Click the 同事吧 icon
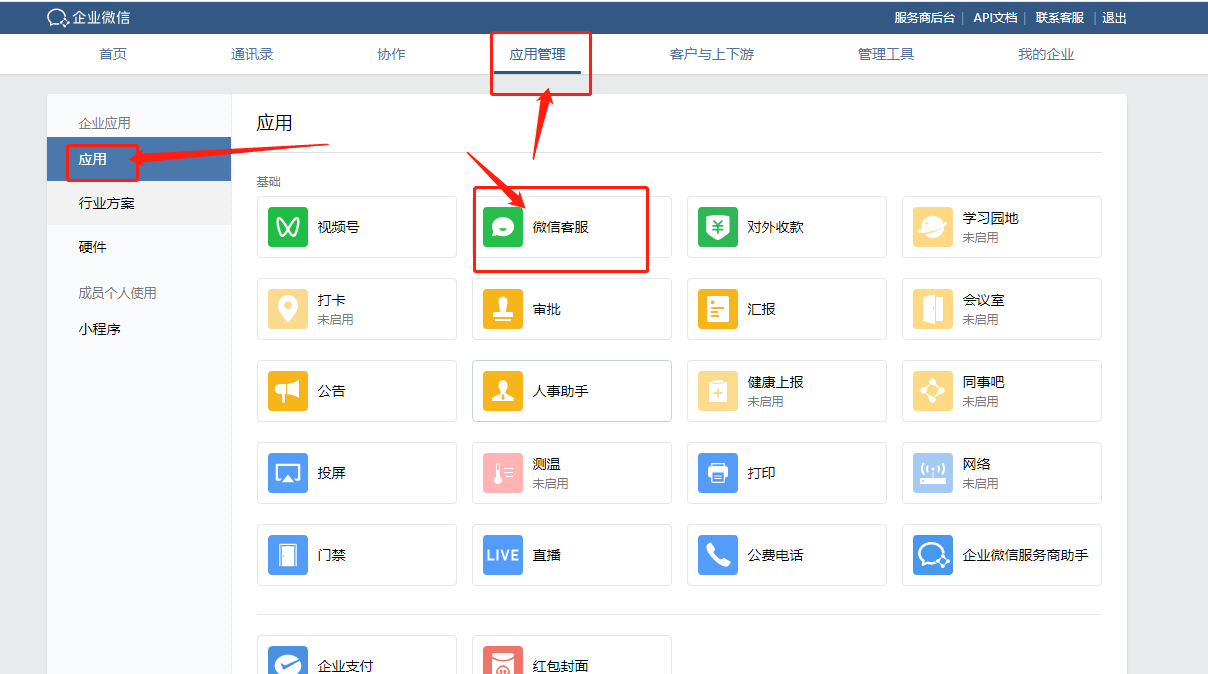Image resolution: width=1208 pixels, height=674 pixels. pos(933,391)
